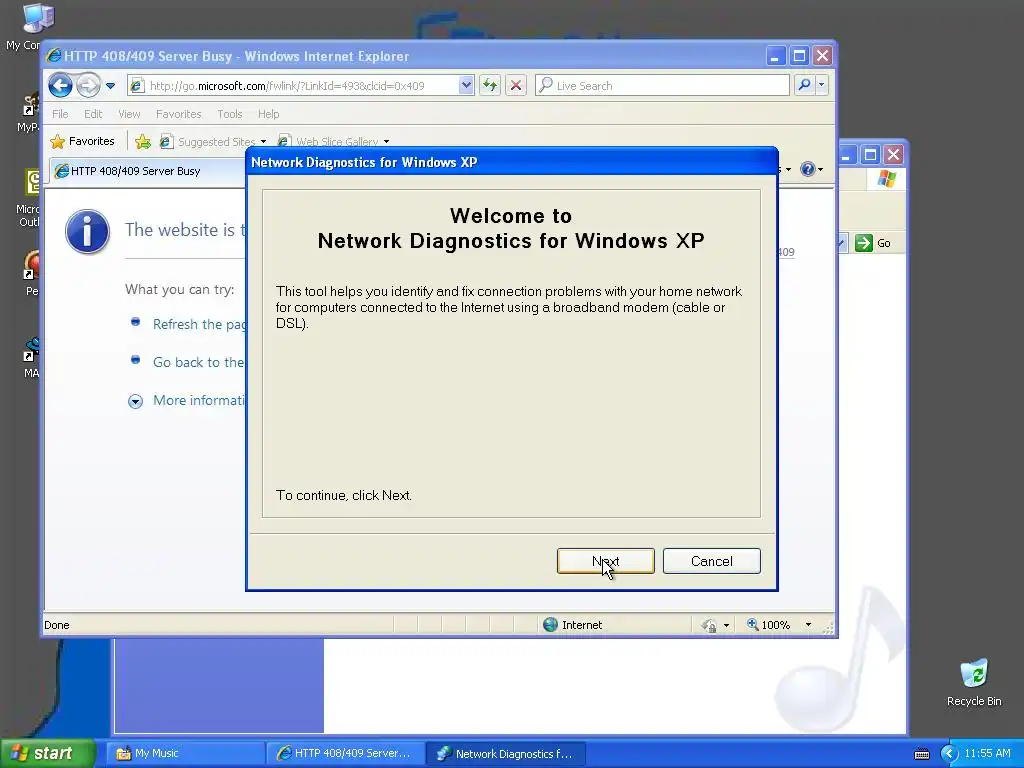Click Go back to the previous page link
Image resolution: width=1024 pixels, height=768 pixels.
[x=199, y=362]
